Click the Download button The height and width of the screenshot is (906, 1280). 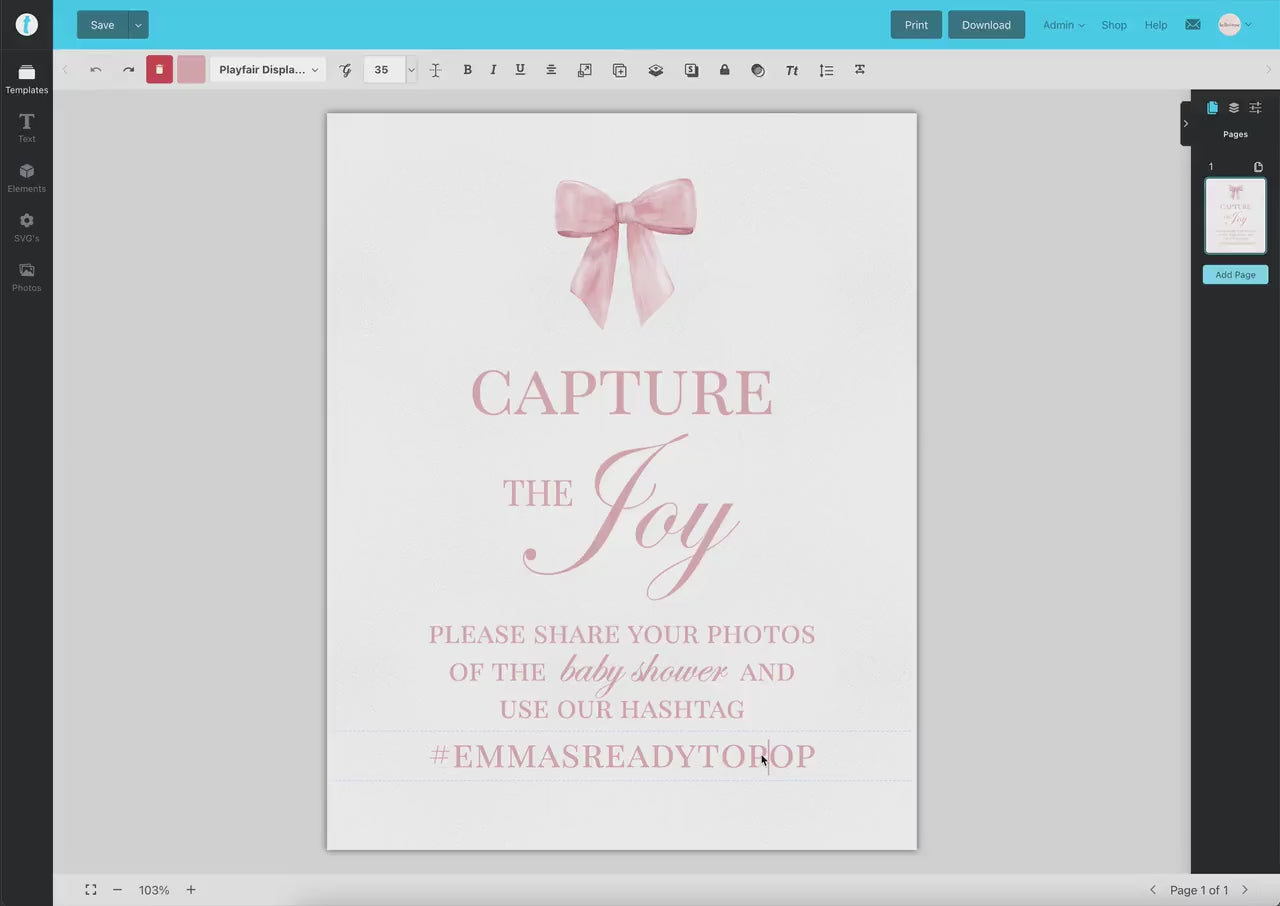click(x=986, y=25)
